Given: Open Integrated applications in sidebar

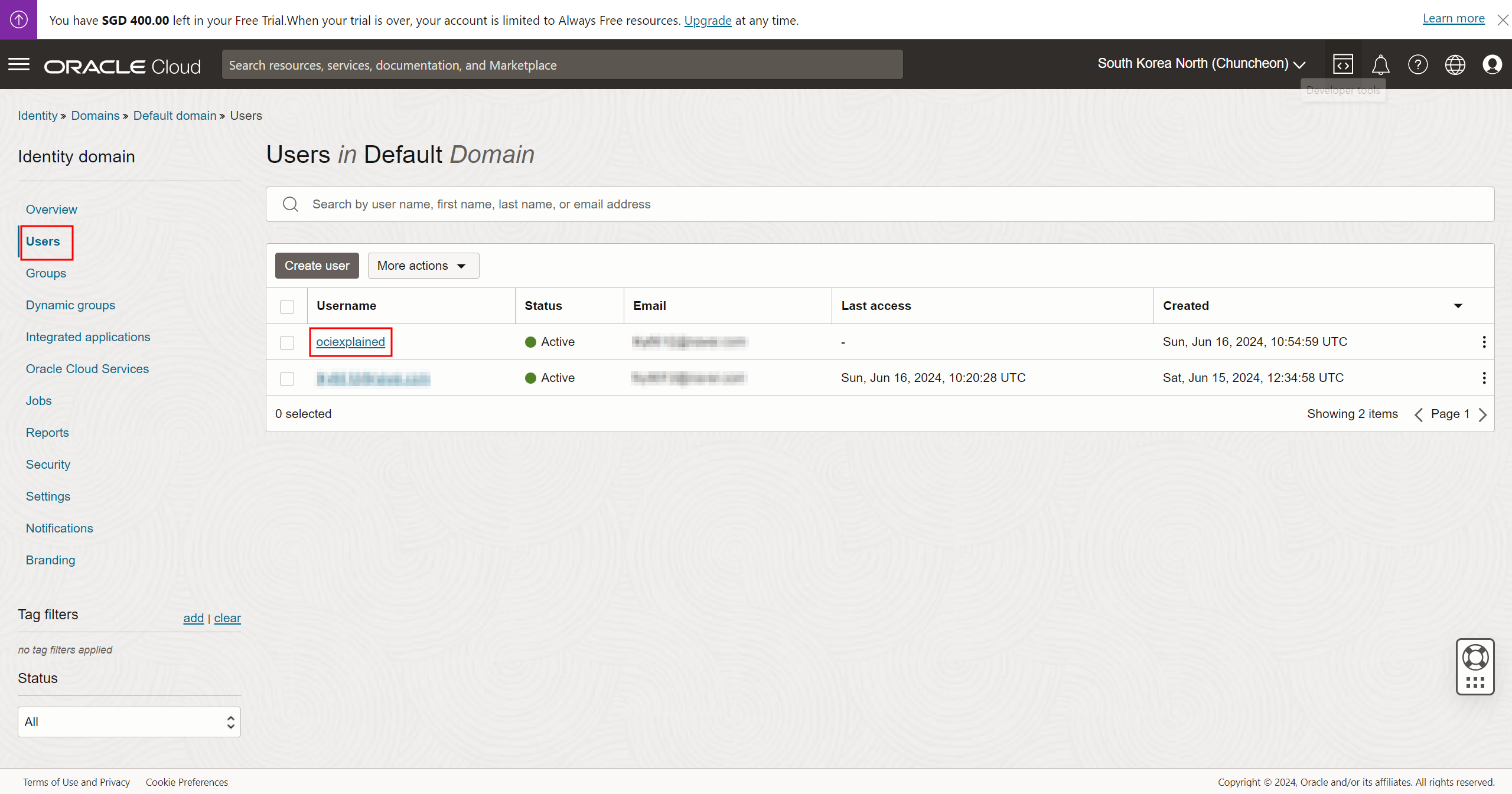Looking at the screenshot, I should click(87, 337).
